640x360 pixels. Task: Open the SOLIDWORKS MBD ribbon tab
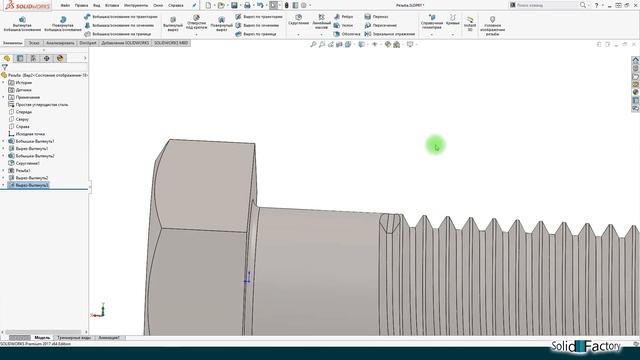pyautogui.click(x=171, y=43)
